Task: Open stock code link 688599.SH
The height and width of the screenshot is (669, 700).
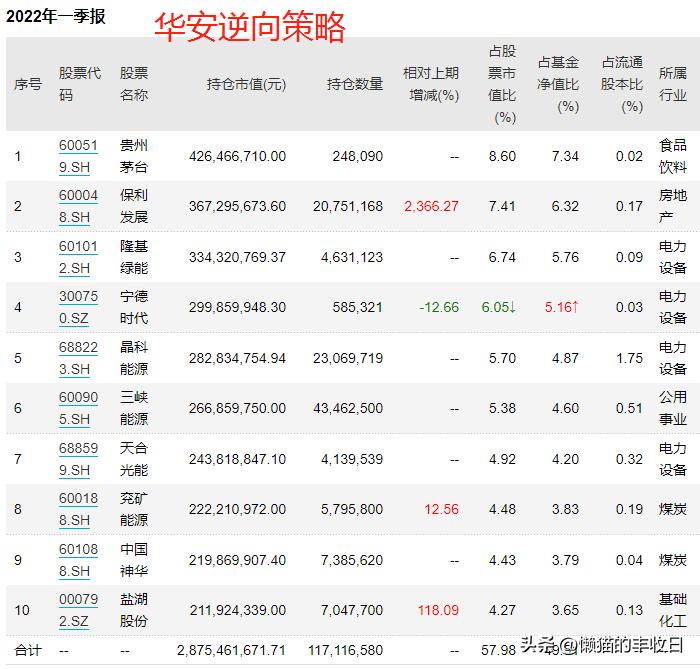Action: pyautogui.click(x=78, y=459)
